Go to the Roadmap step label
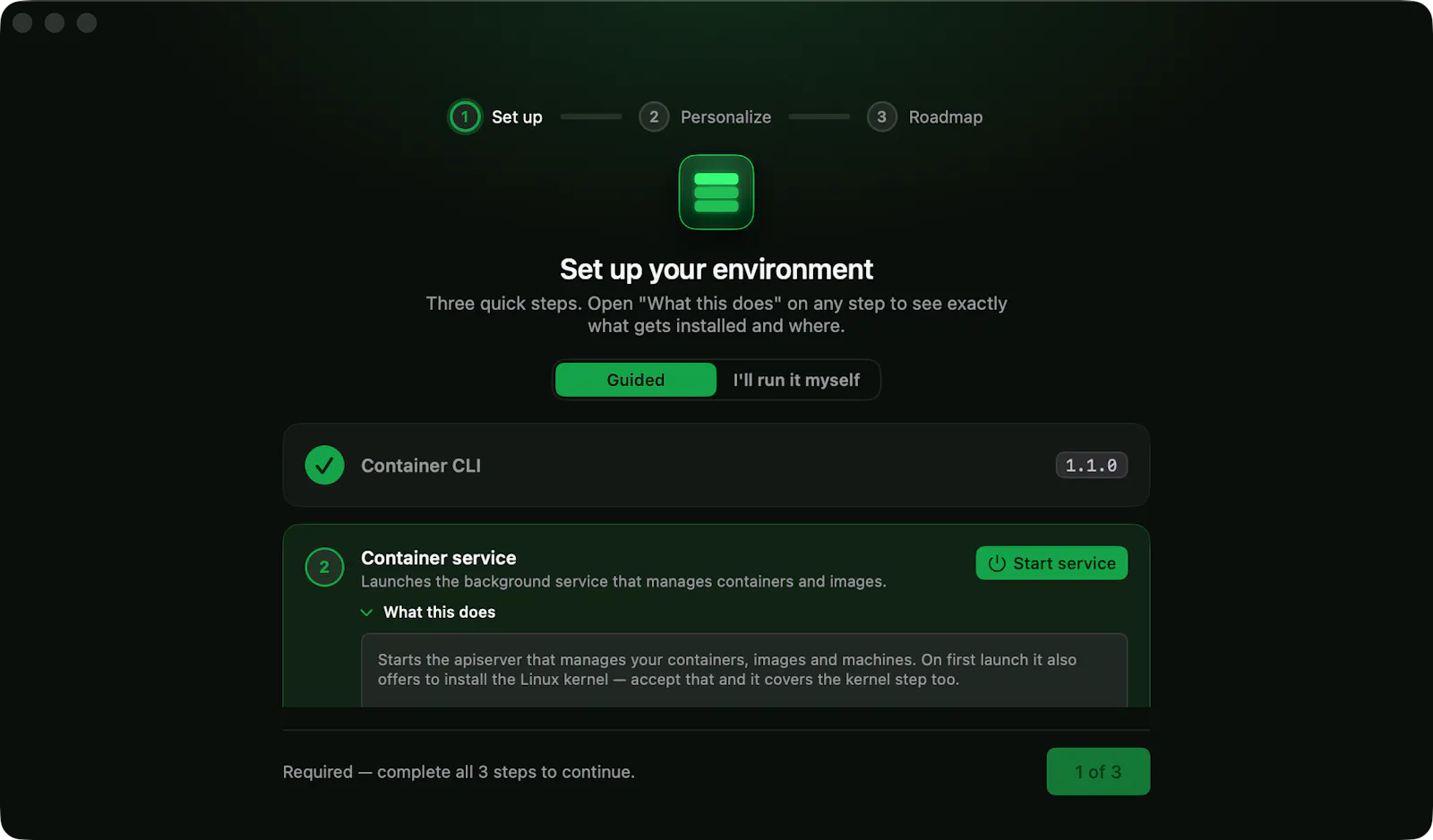Image resolution: width=1433 pixels, height=840 pixels. click(x=946, y=117)
